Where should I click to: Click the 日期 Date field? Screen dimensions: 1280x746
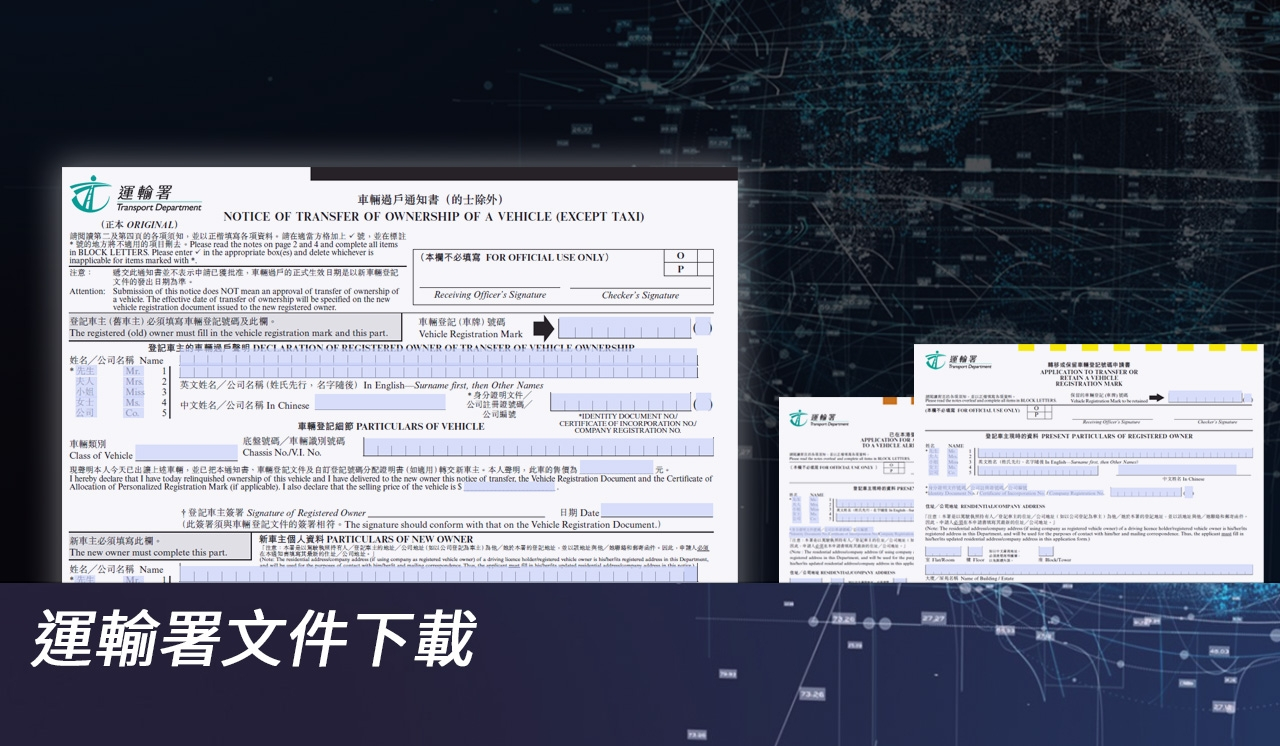click(x=657, y=511)
